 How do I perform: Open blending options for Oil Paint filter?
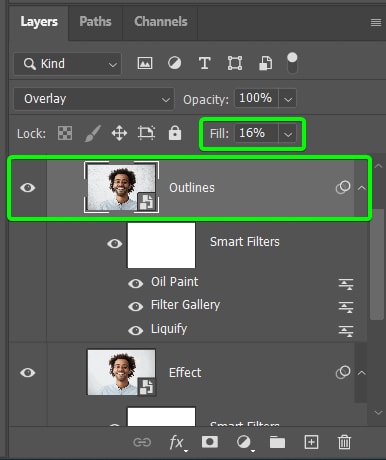[x=346, y=284]
